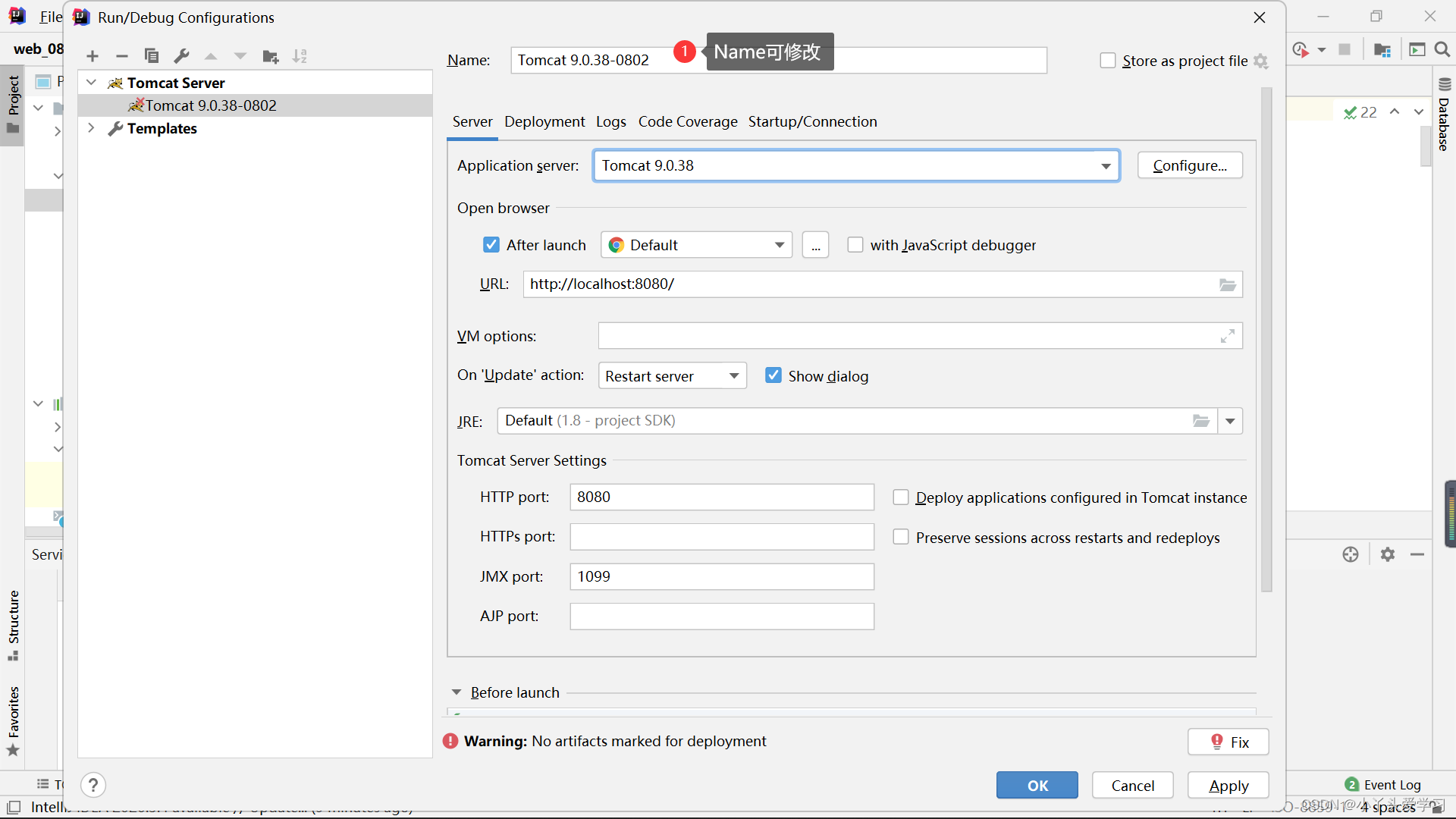The width and height of the screenshot is (1456, 819).
Task: Jump to next highlighted problem down arrow
Action: [1419, 111]
